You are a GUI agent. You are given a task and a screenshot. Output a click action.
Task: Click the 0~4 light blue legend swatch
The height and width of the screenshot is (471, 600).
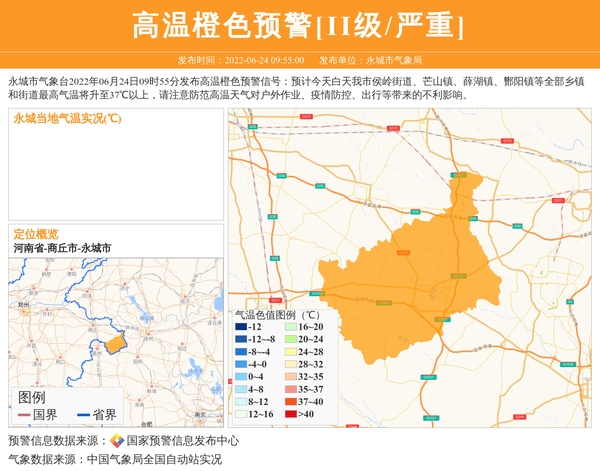click(x=241, y=377)
